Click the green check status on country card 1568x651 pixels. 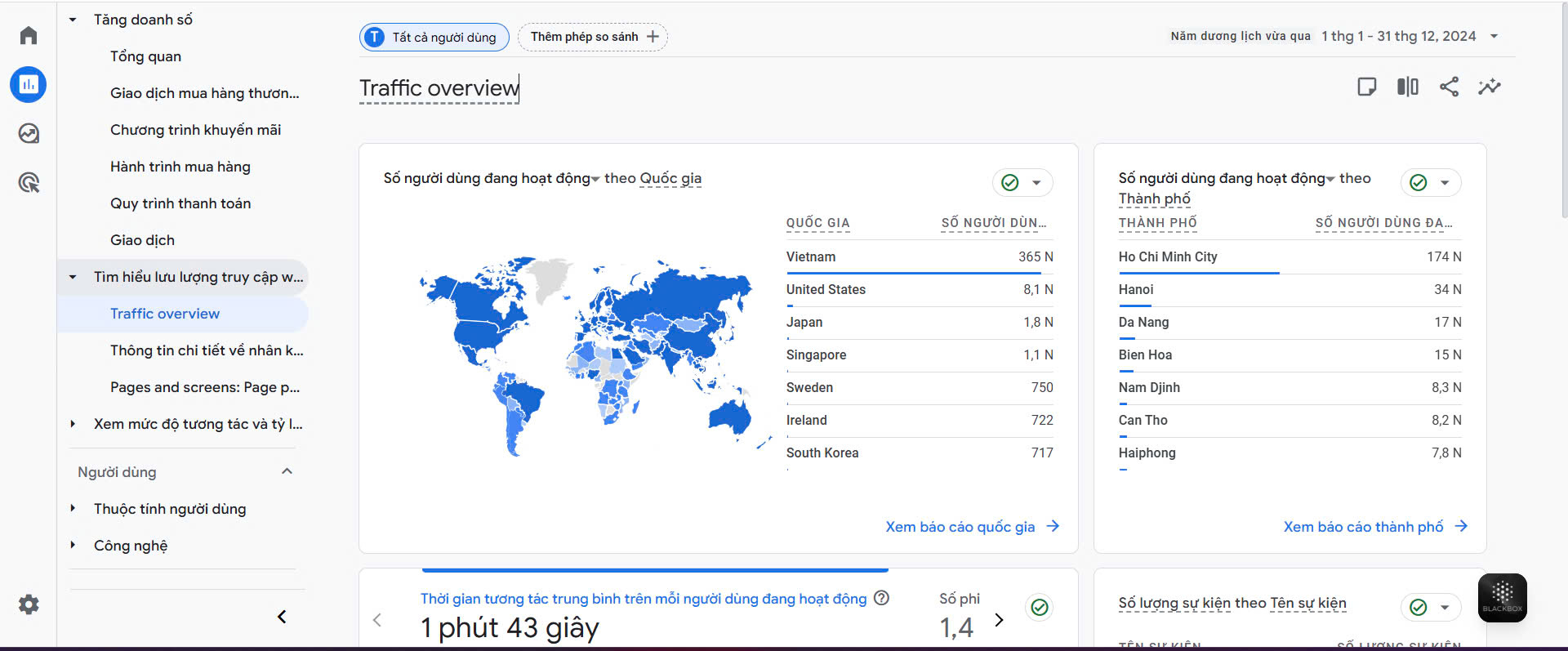1010,183
